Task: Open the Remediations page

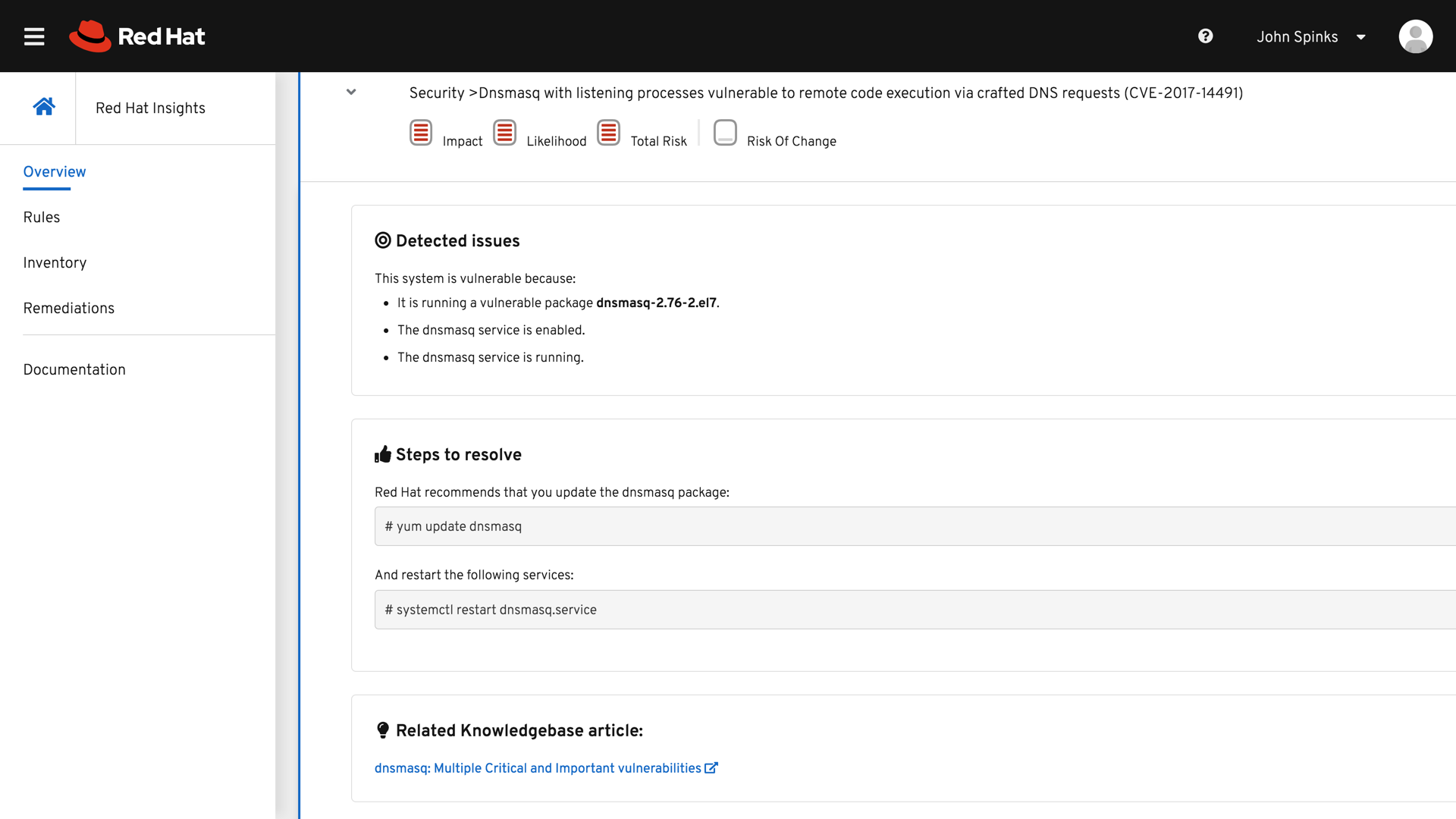Action: pyautogui.click(x=69, y=309)
